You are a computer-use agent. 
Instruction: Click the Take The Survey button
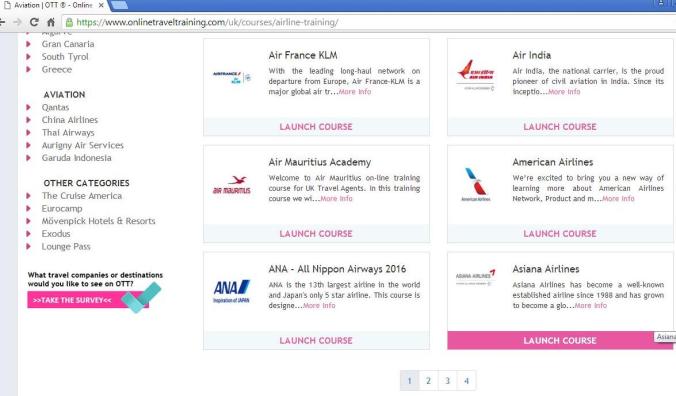pos(88,300)
